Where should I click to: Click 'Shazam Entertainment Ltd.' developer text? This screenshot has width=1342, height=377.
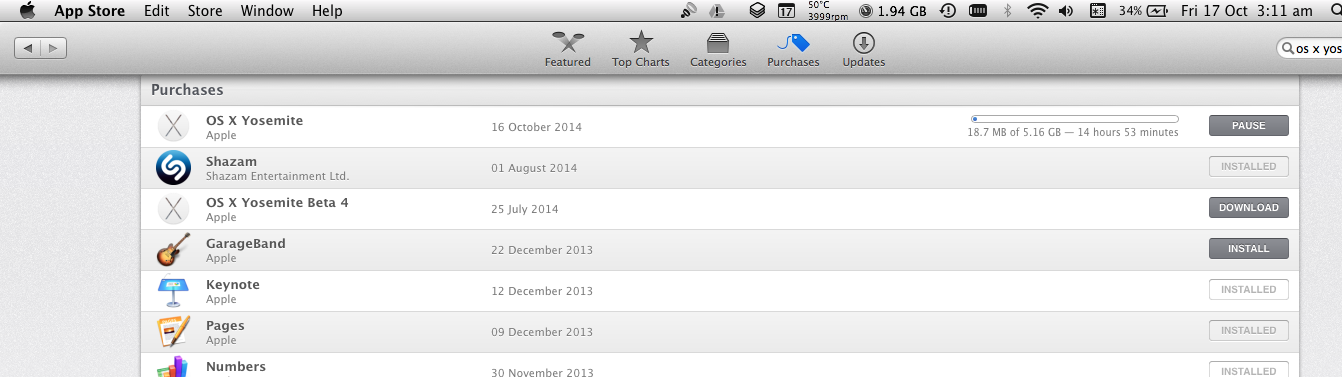pyautogui.click(x=277, y=176)
